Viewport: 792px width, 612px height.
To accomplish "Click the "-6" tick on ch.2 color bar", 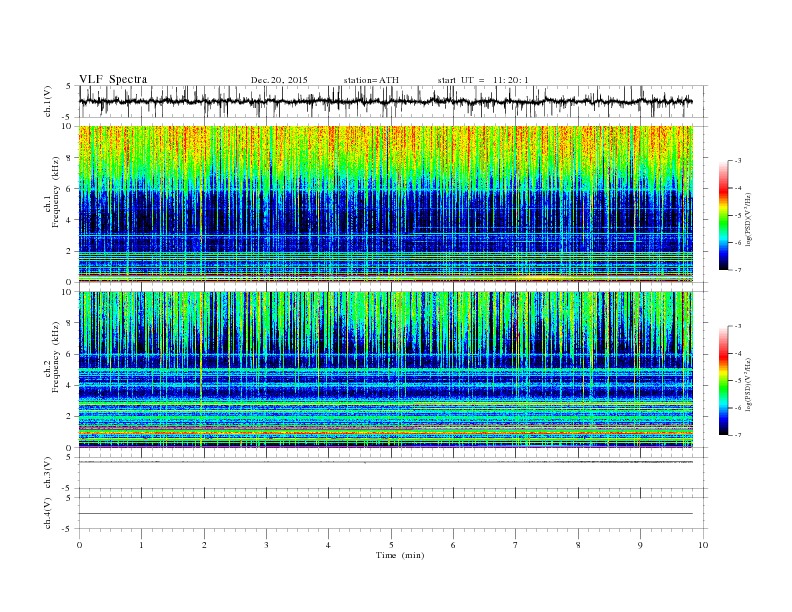I will [738, 408].
